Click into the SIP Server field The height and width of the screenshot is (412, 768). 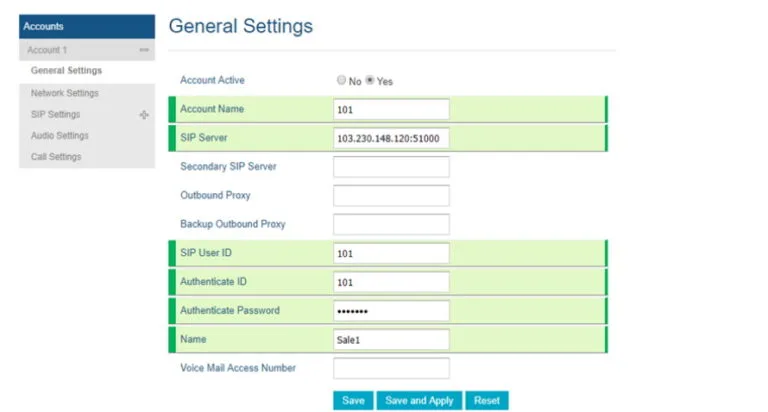[x=391, y=138]
